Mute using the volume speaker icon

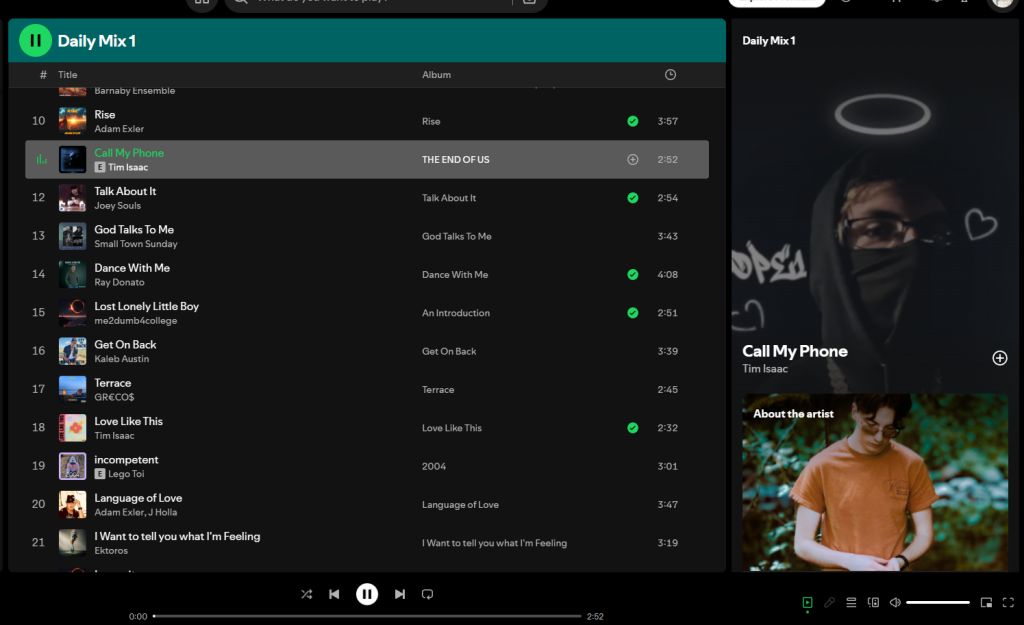tap(895, 602)
